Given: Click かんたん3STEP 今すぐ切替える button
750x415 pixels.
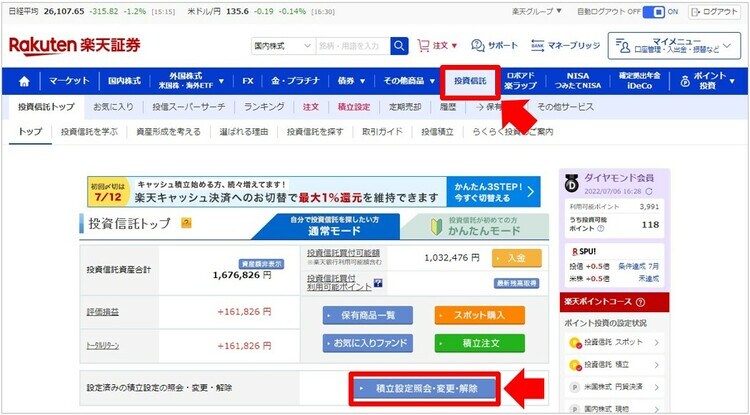Looking at the screenshot, I should [x=494, y=192].
